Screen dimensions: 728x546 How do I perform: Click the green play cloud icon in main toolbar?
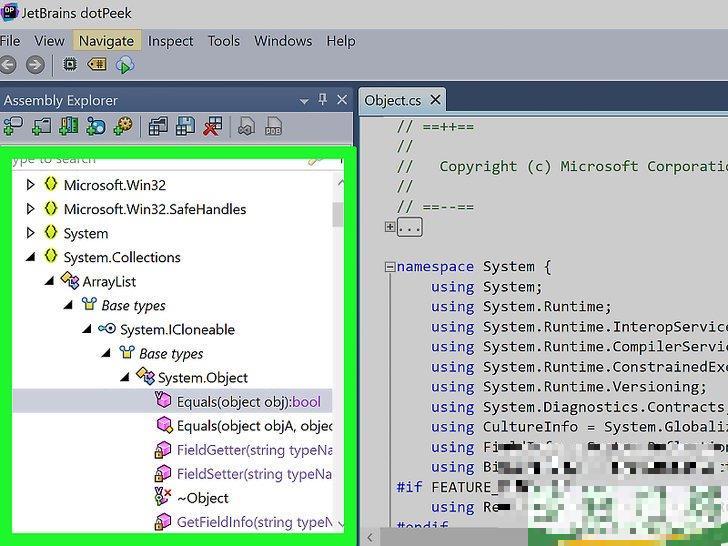tap(125, 65)
